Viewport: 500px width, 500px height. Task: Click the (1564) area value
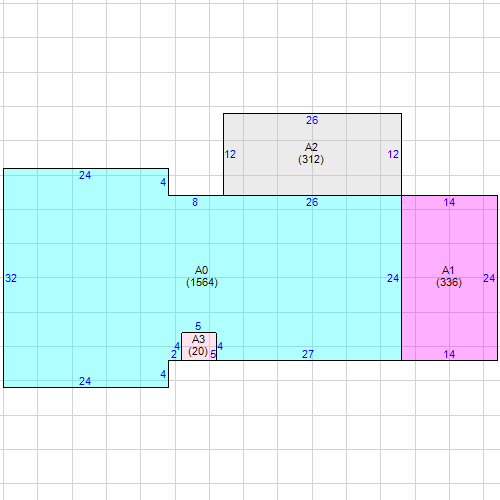[202, 282]
